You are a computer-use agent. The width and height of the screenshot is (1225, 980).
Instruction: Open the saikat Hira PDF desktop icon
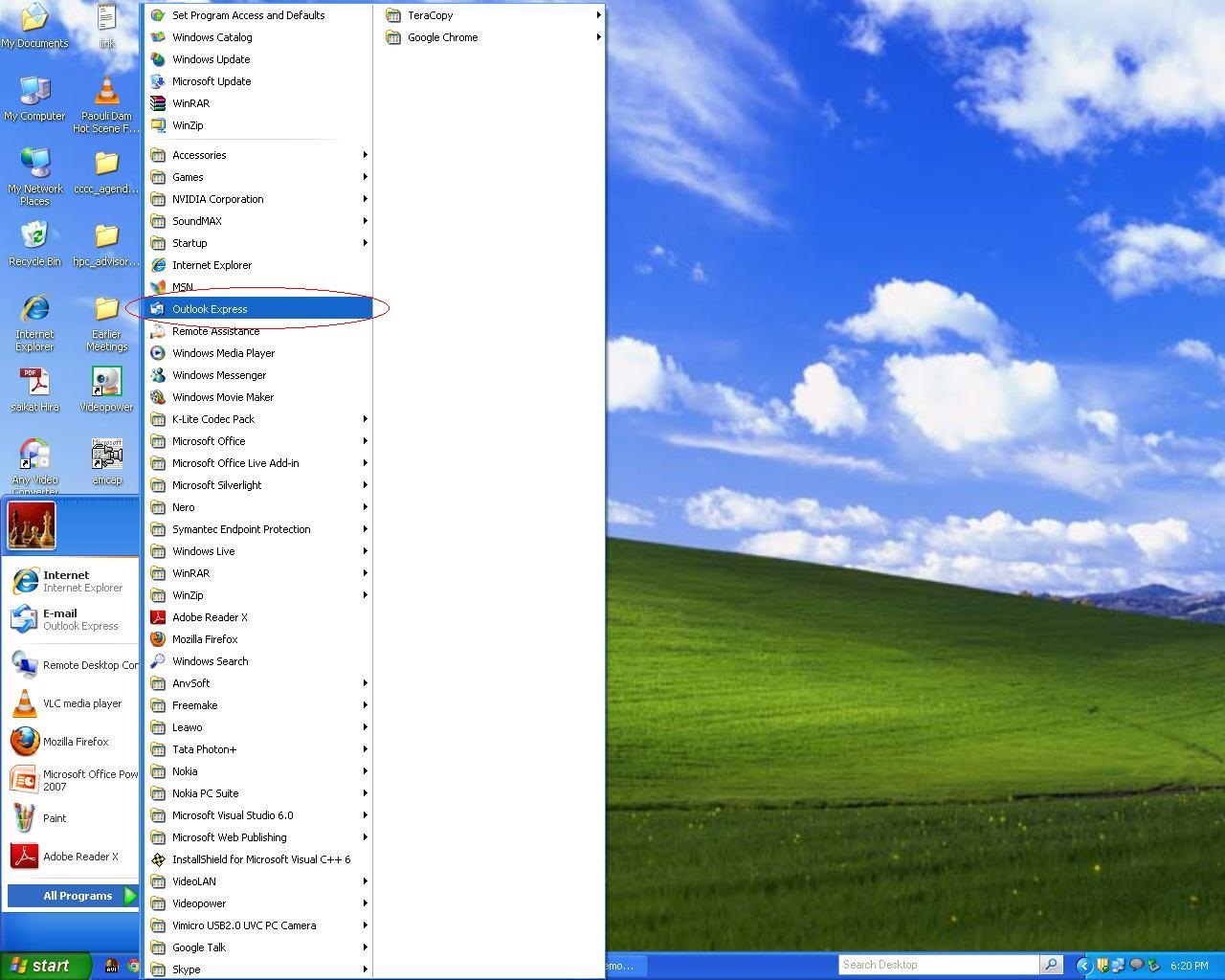point(34,381)
